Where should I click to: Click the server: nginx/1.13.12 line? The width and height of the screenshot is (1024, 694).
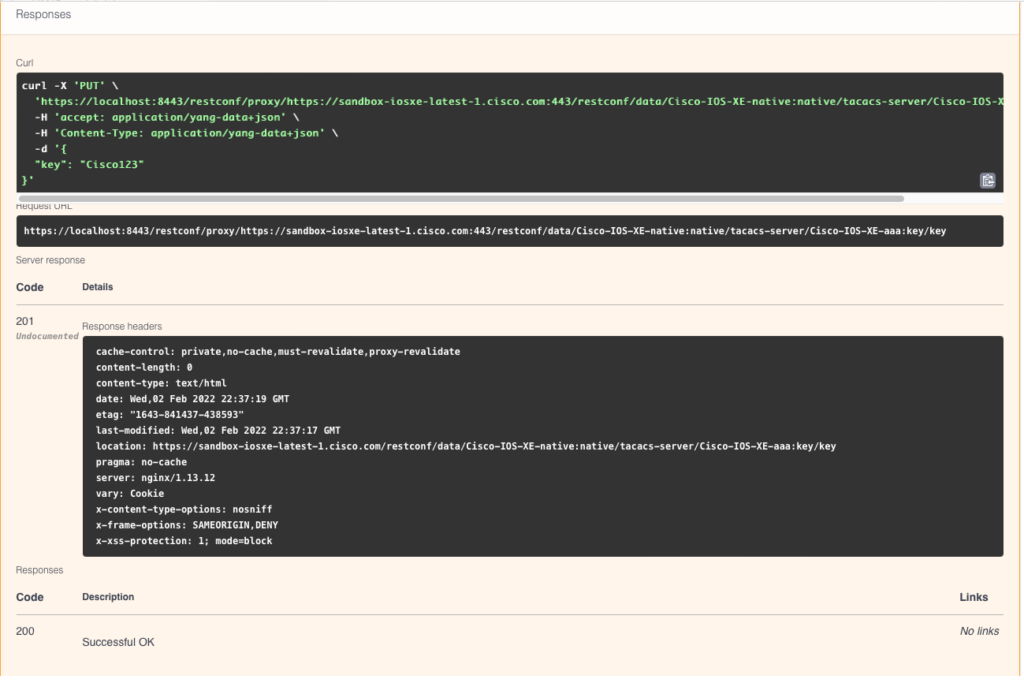coord(155,478)
